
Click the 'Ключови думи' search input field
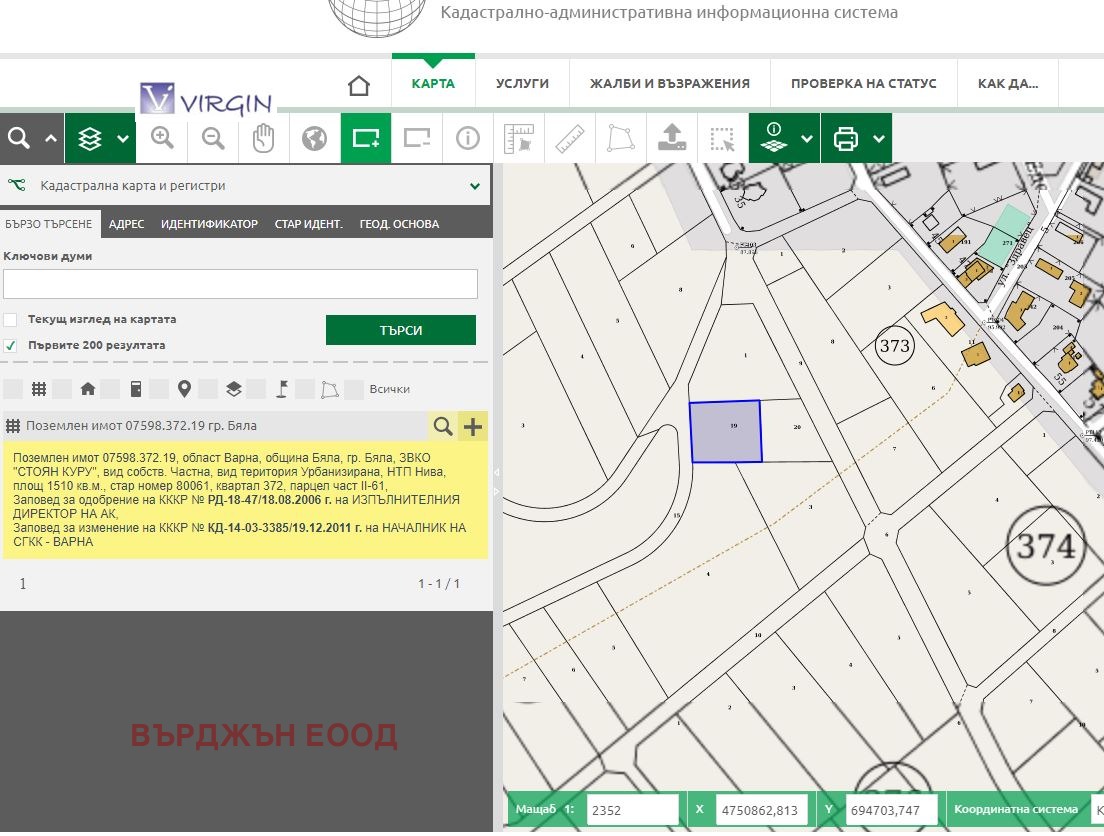[240, 284]
